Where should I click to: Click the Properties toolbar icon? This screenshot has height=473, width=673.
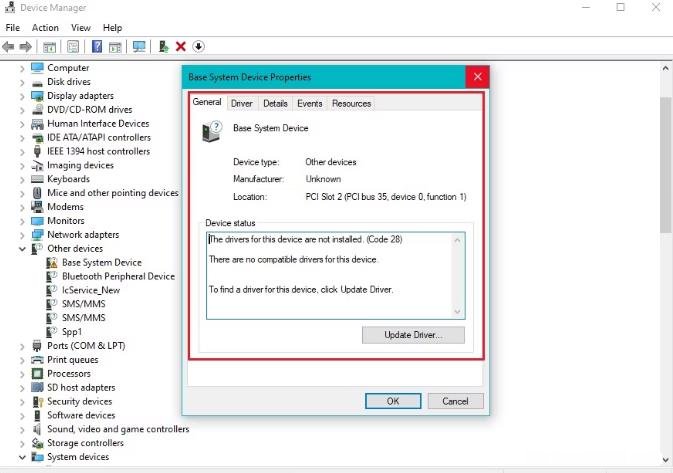click(x=73, y=46)
